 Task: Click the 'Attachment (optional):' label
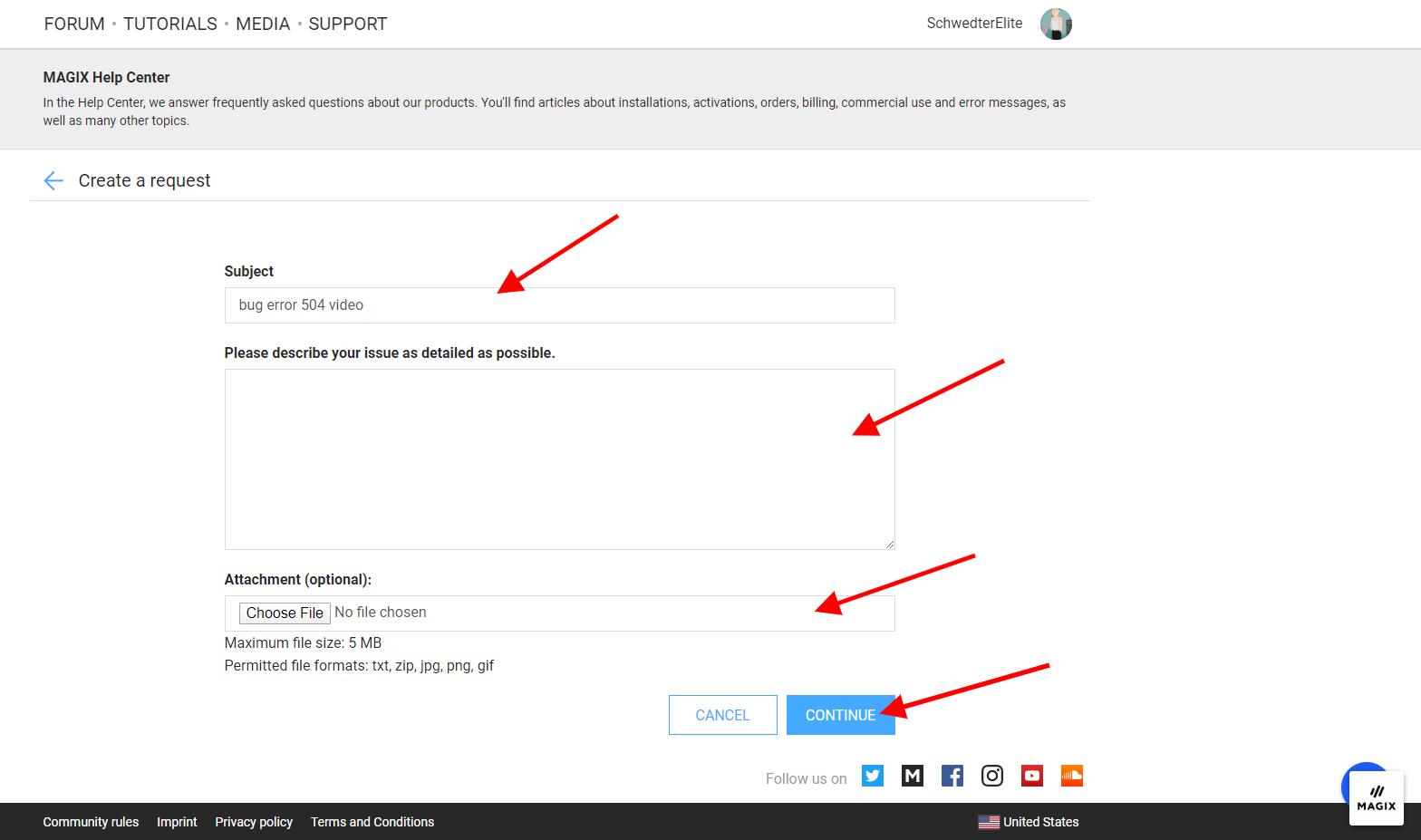298,579
